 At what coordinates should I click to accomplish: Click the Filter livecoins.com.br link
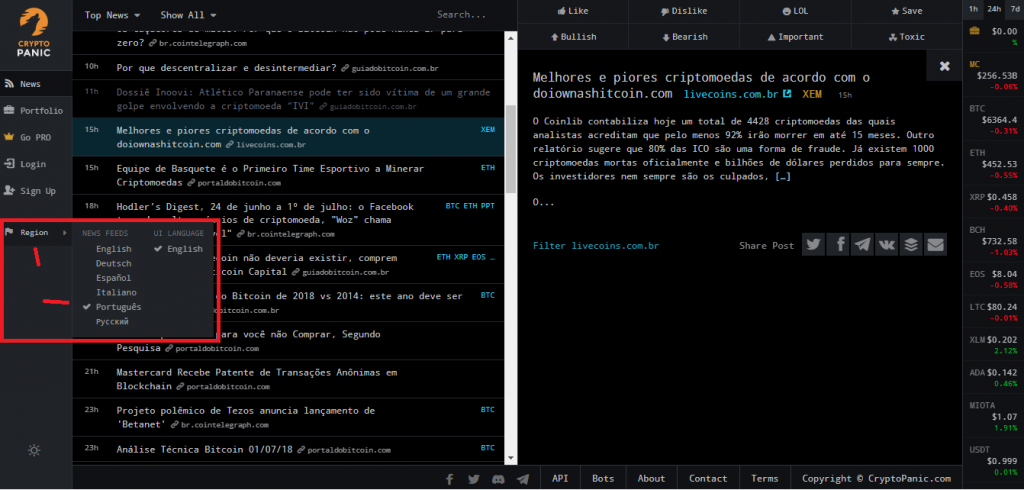pyautogui.click(x=596, y=246)
